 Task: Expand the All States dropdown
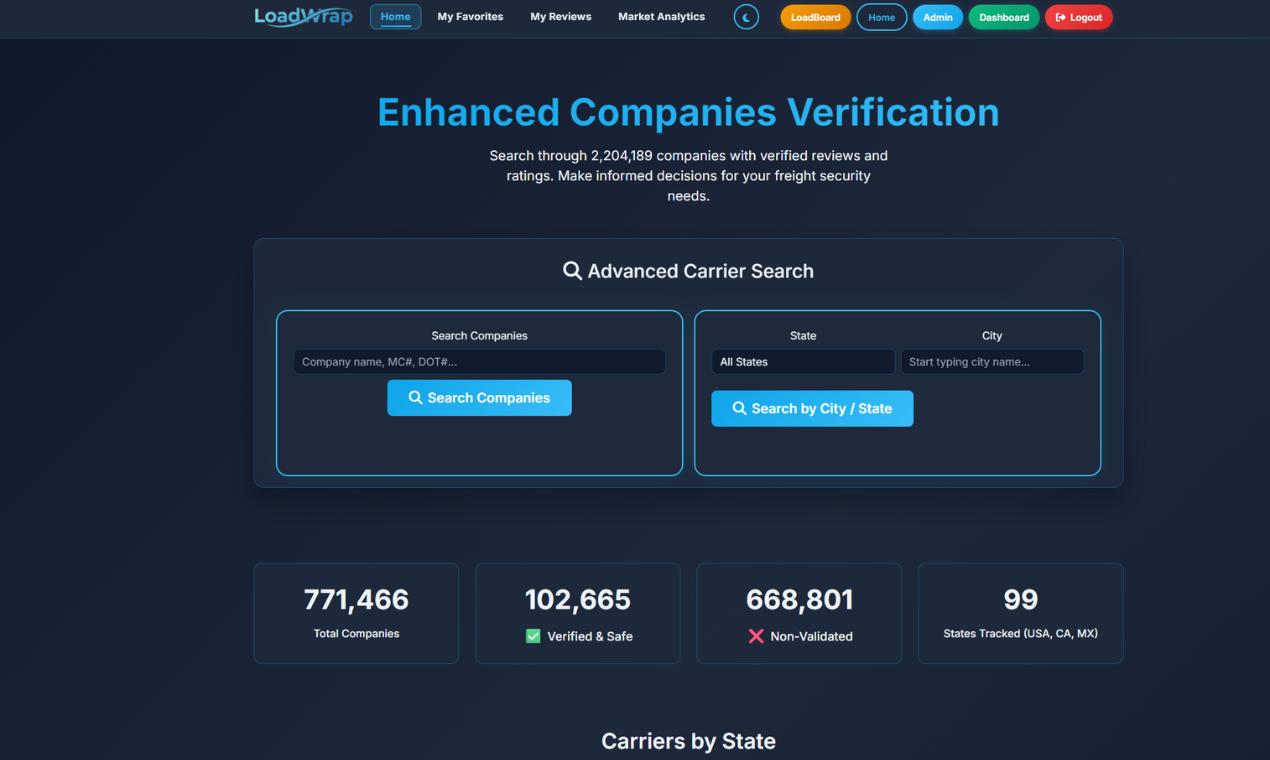point(803,362)
